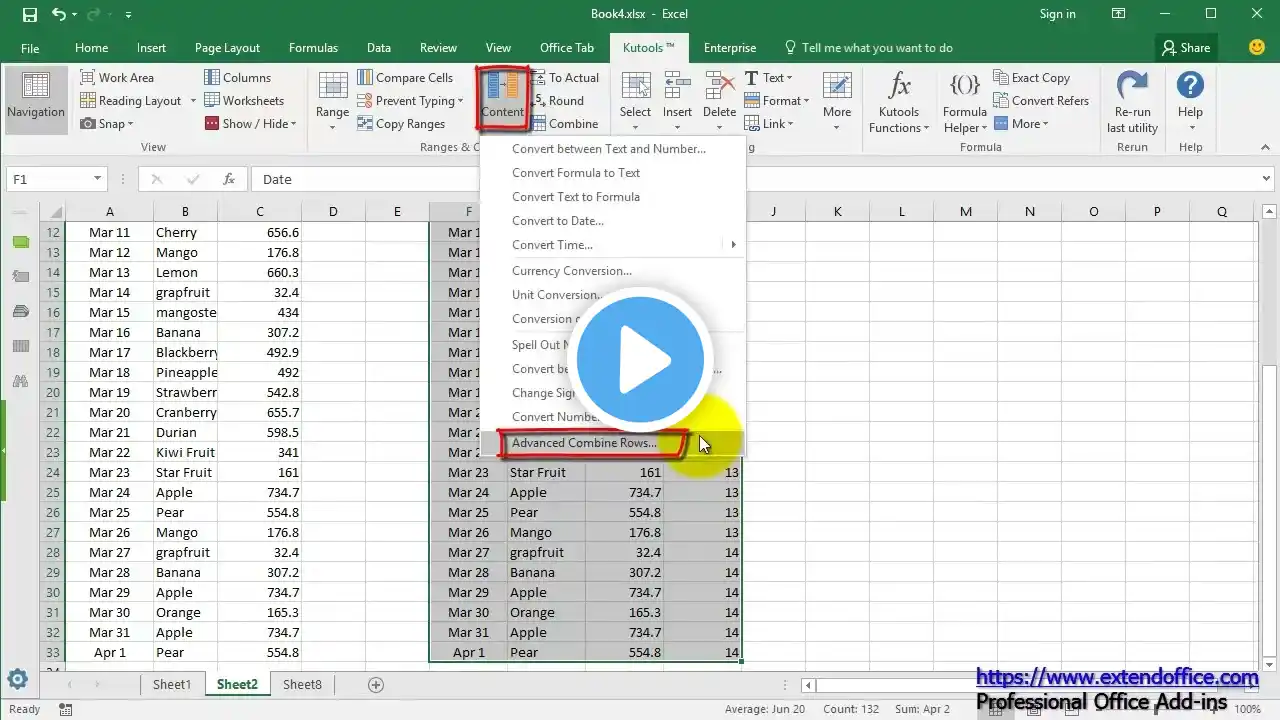Open the Combine utility
Viewport: 1280px width, 720px height.
(564, 124)
